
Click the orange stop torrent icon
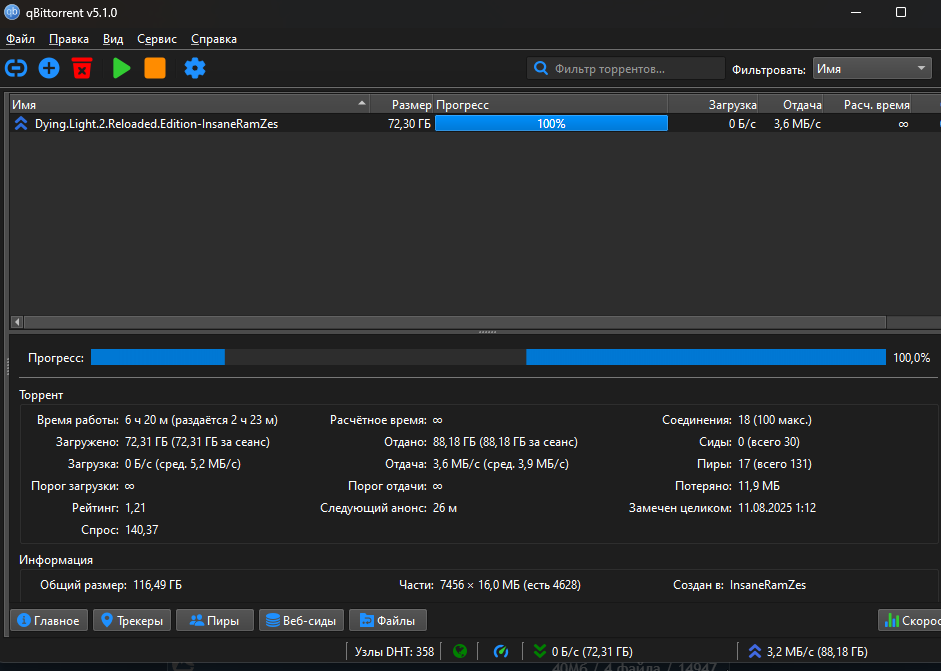(155, 68)
